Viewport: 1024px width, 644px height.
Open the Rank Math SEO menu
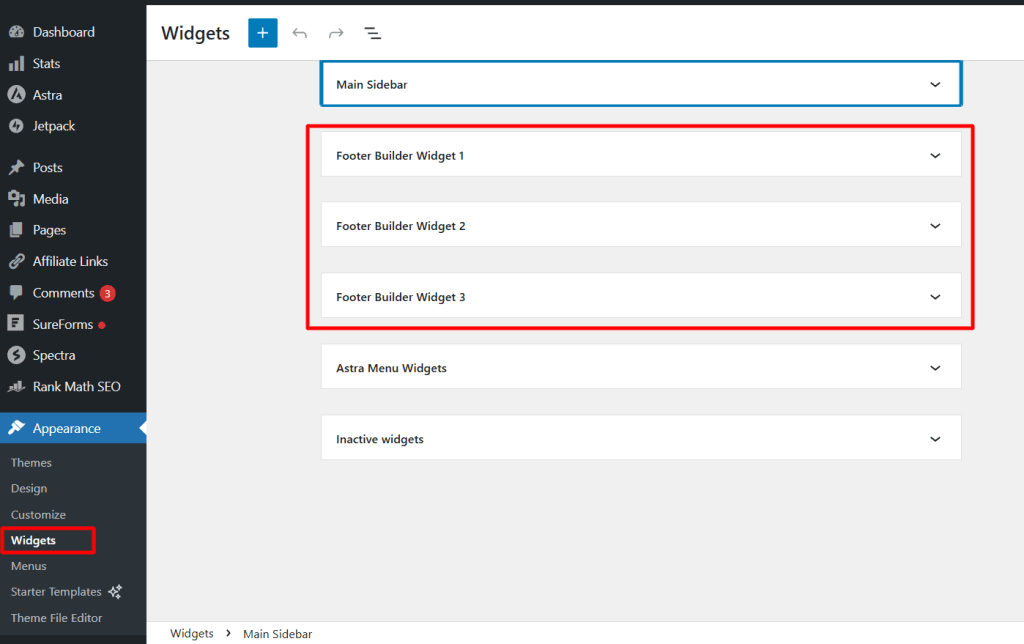(76, 387)
